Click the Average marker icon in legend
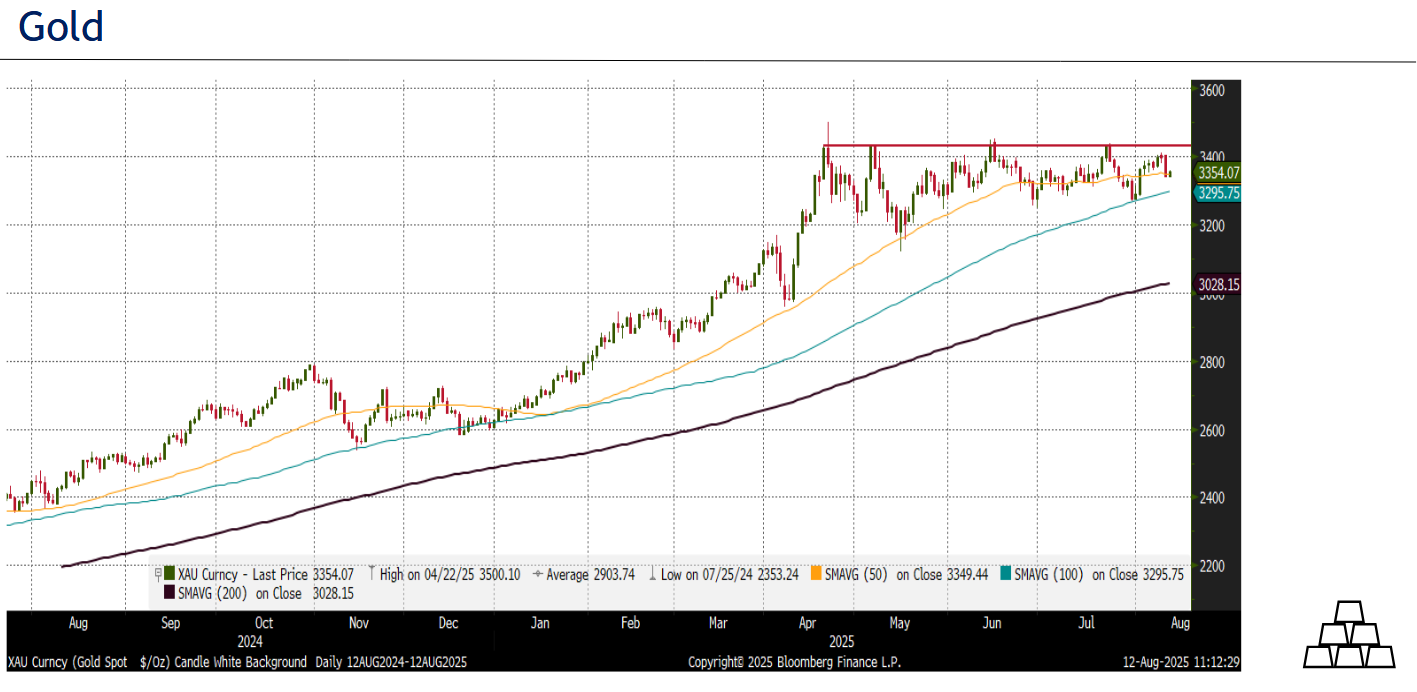The image size is (1417, 692). pyautogui.click(x=537, y=574)
